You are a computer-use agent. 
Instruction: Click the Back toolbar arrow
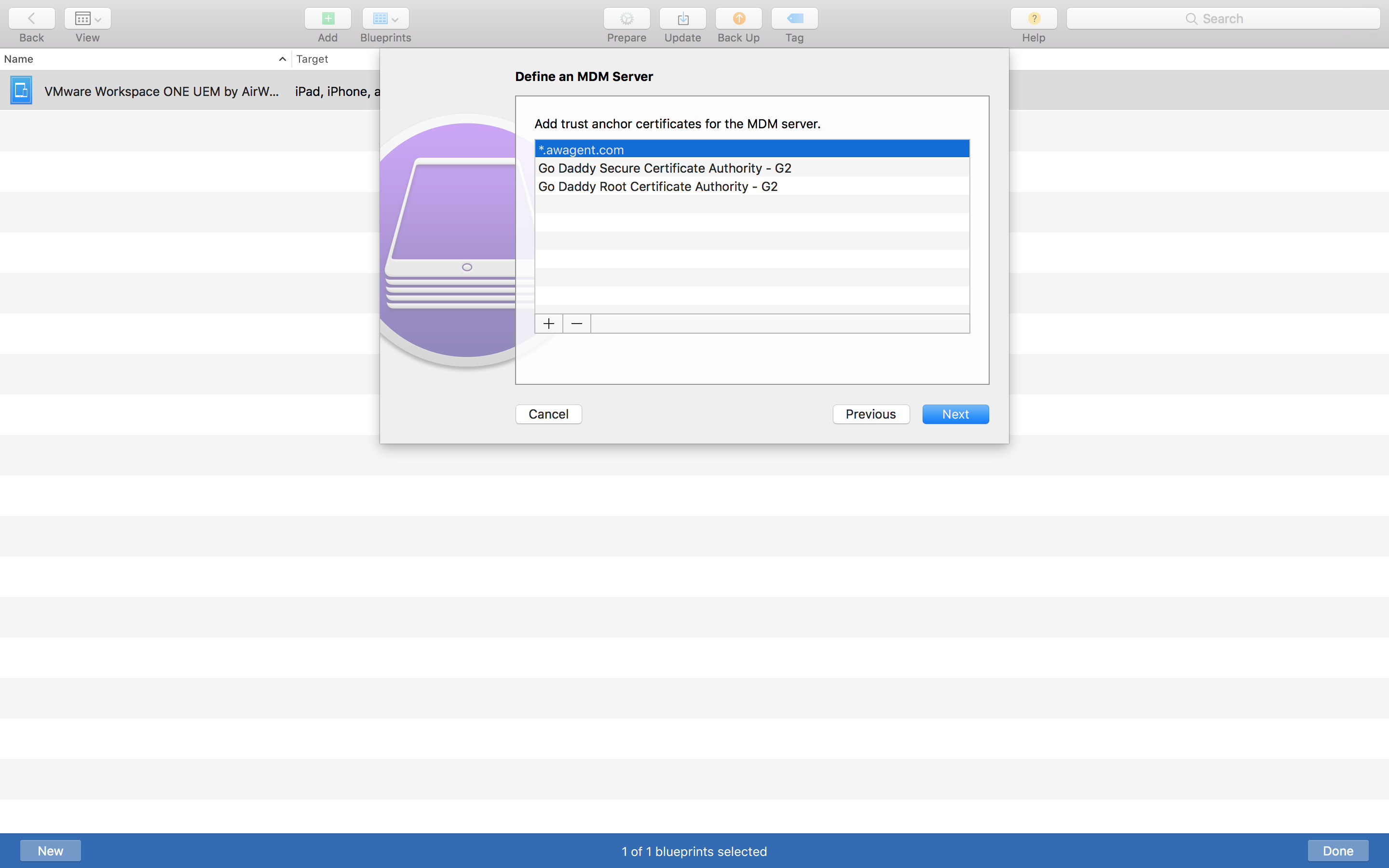coord(31,18)
